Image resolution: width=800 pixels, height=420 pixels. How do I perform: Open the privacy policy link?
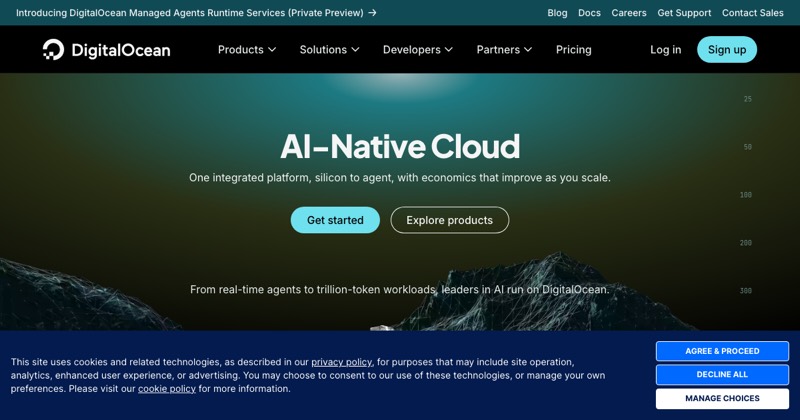tap(341, 362)
